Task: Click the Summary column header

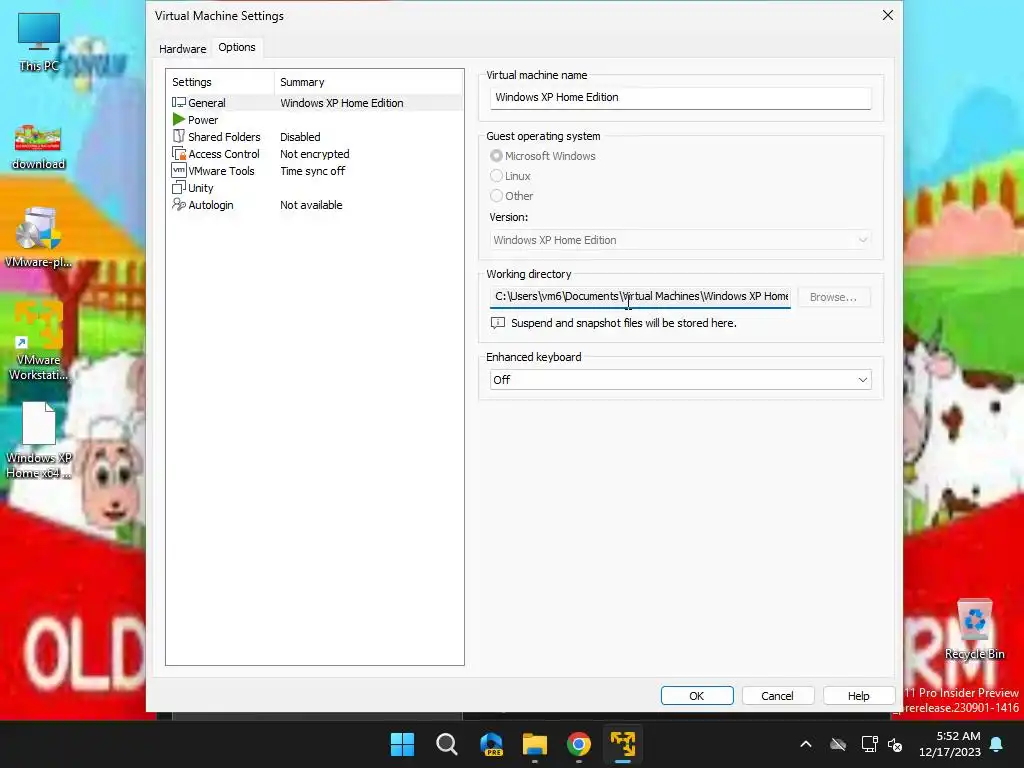Action: [x=368, y=82]
